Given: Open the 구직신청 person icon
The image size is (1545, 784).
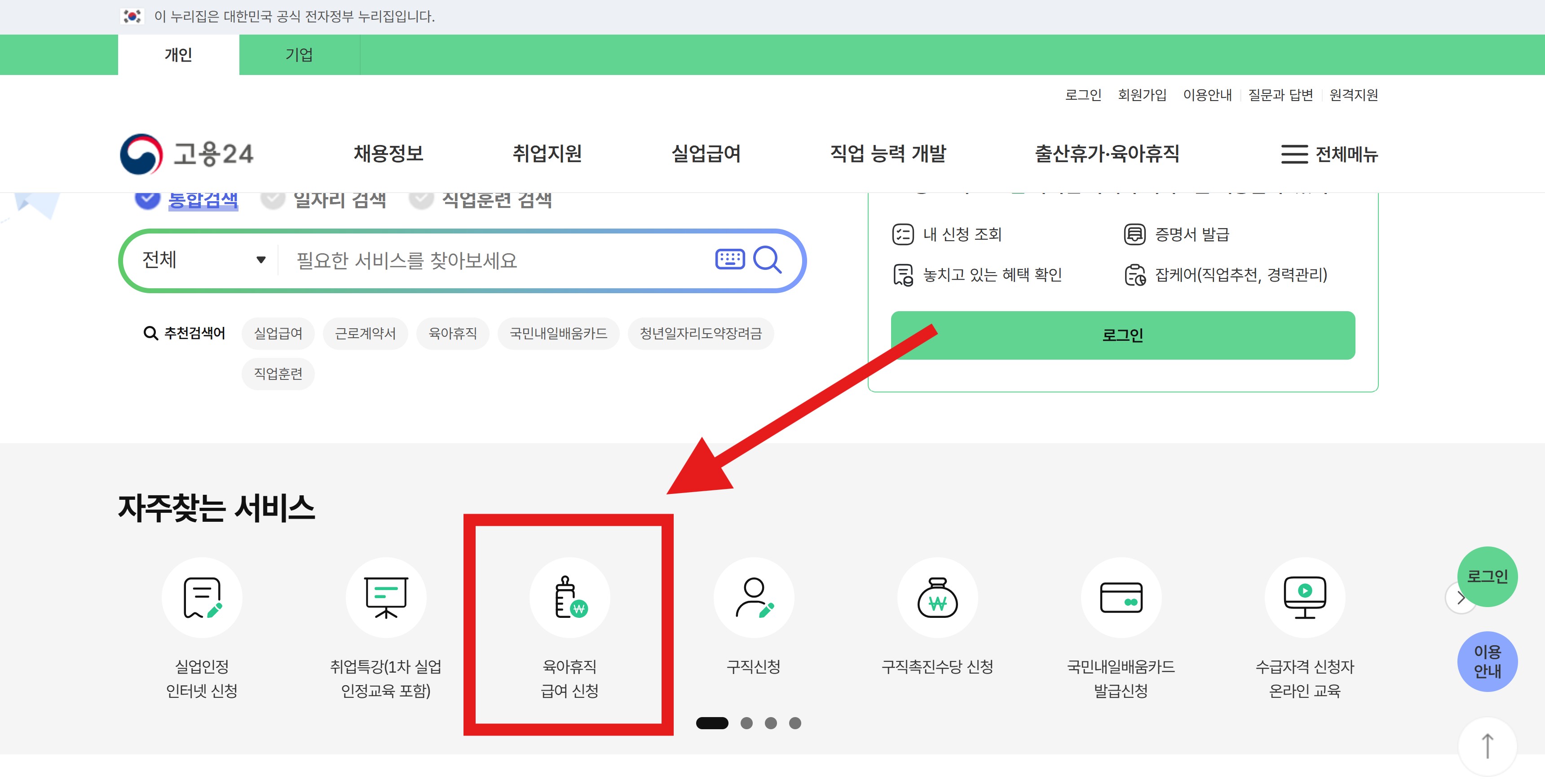Looking at the screenshot, I should 753,598.
